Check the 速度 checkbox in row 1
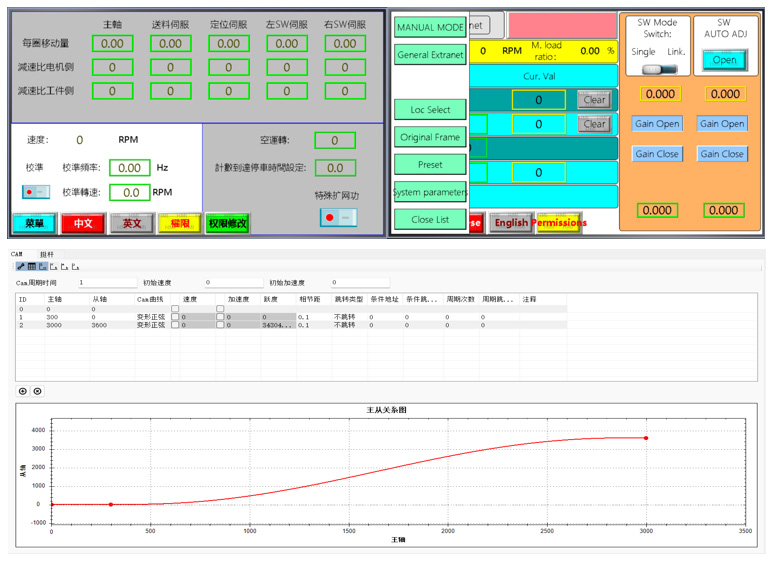The image size is (774, 561). (176, 317)
